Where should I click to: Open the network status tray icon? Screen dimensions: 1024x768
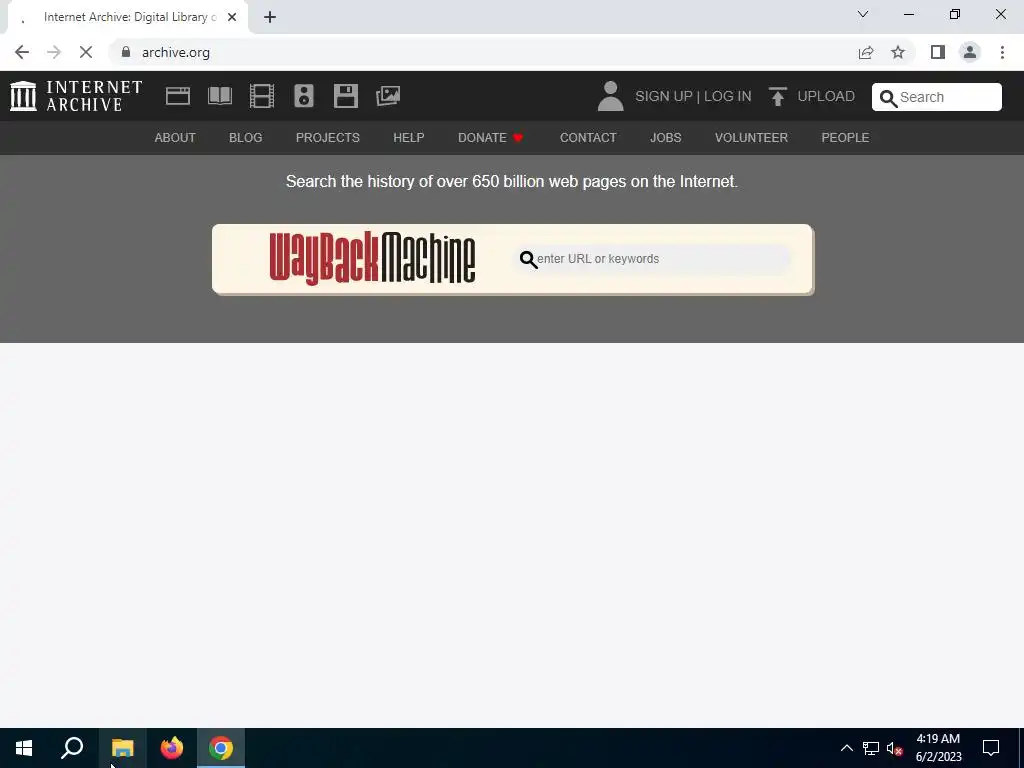tap(871, 748)
